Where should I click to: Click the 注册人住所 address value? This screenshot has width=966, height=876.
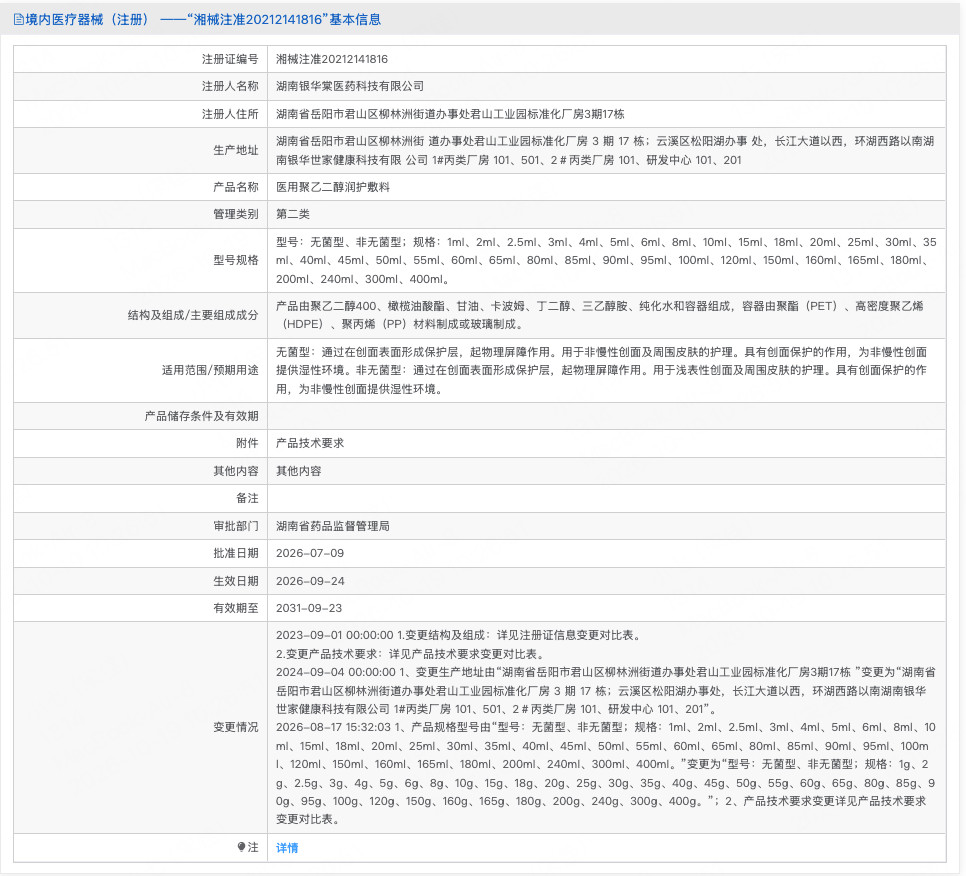coord(450,114)
